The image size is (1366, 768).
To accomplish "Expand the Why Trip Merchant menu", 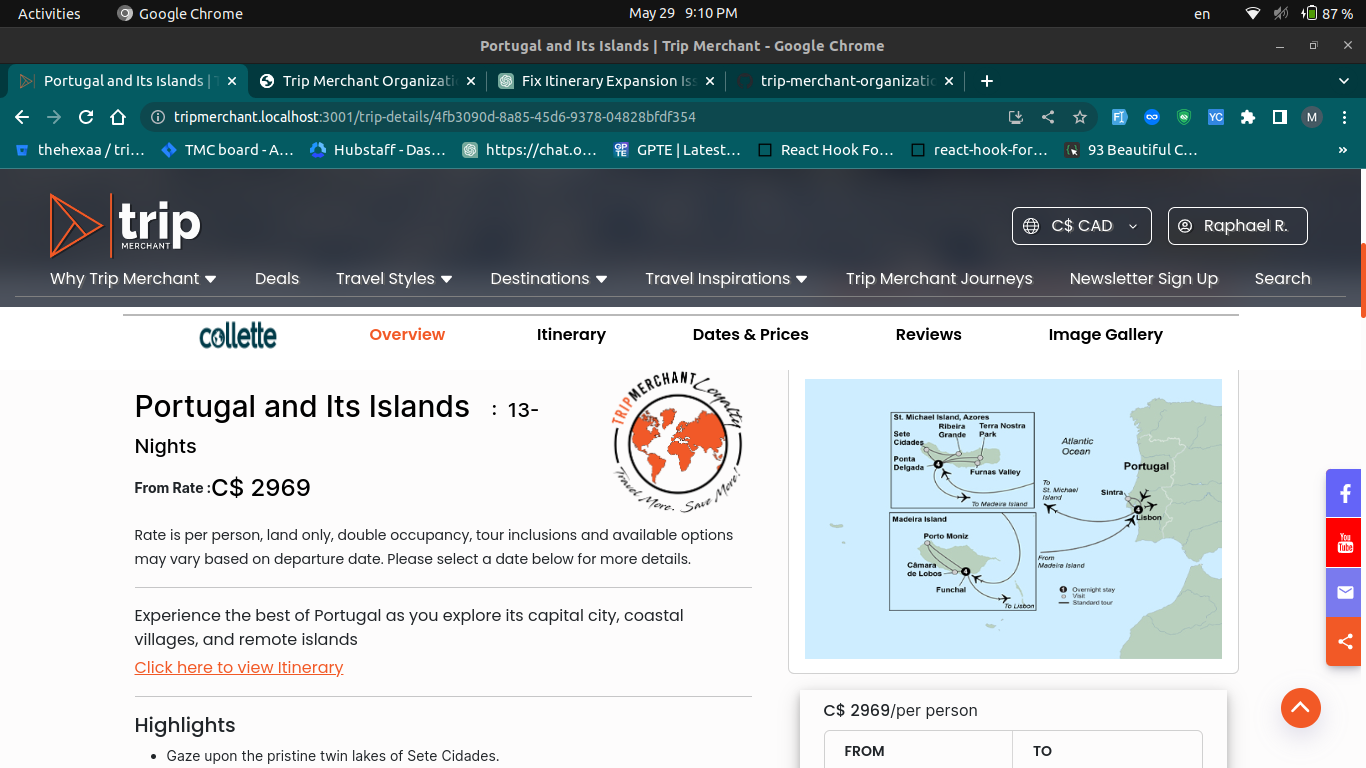I will (x=133, y=279).
